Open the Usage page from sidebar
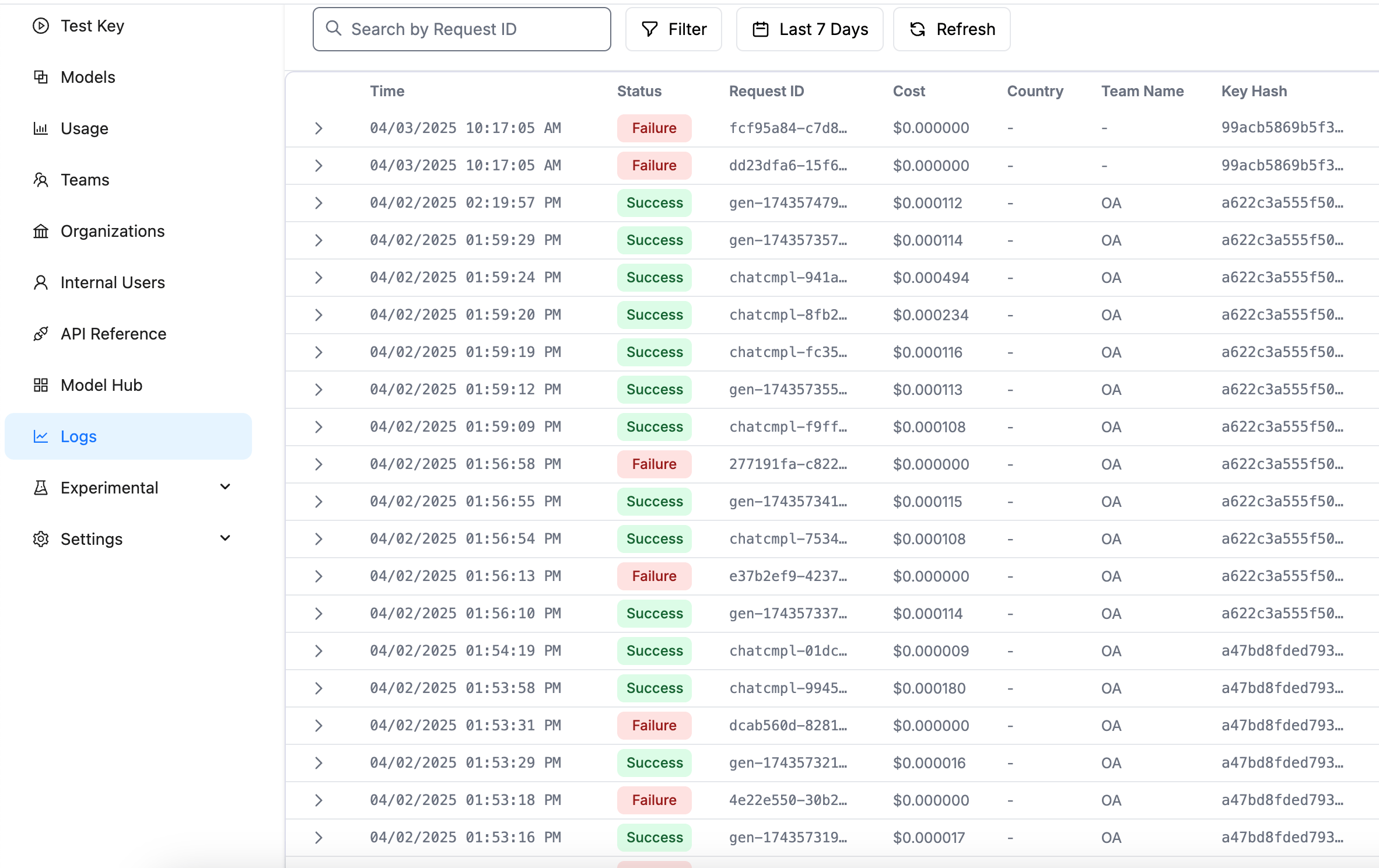1379x868 pixels. pyautogui.click(x=85, y=128)
